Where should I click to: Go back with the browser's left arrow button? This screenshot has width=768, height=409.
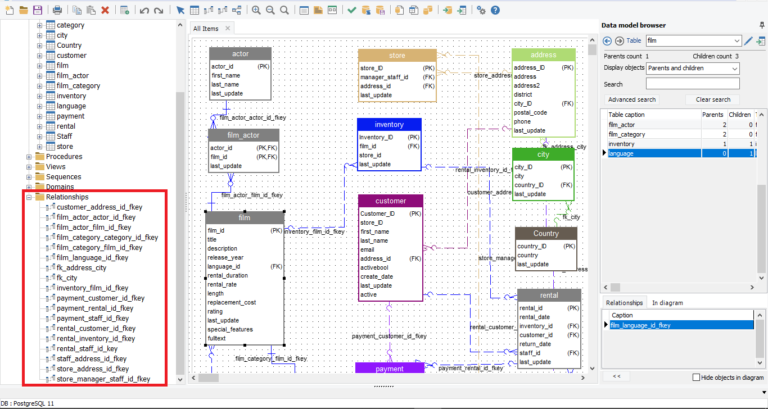pyautogui.click(x=607, y=40)
